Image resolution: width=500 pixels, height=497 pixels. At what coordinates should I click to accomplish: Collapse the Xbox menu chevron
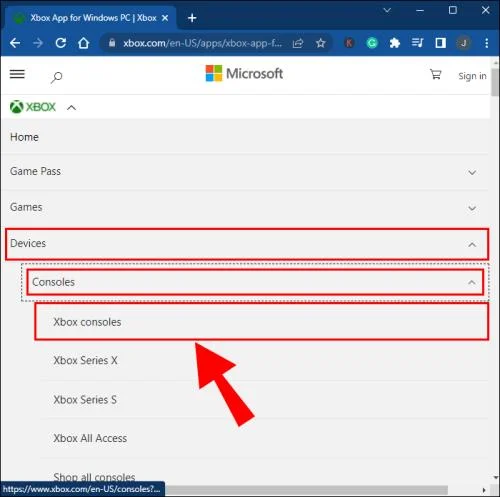(71, 108)
